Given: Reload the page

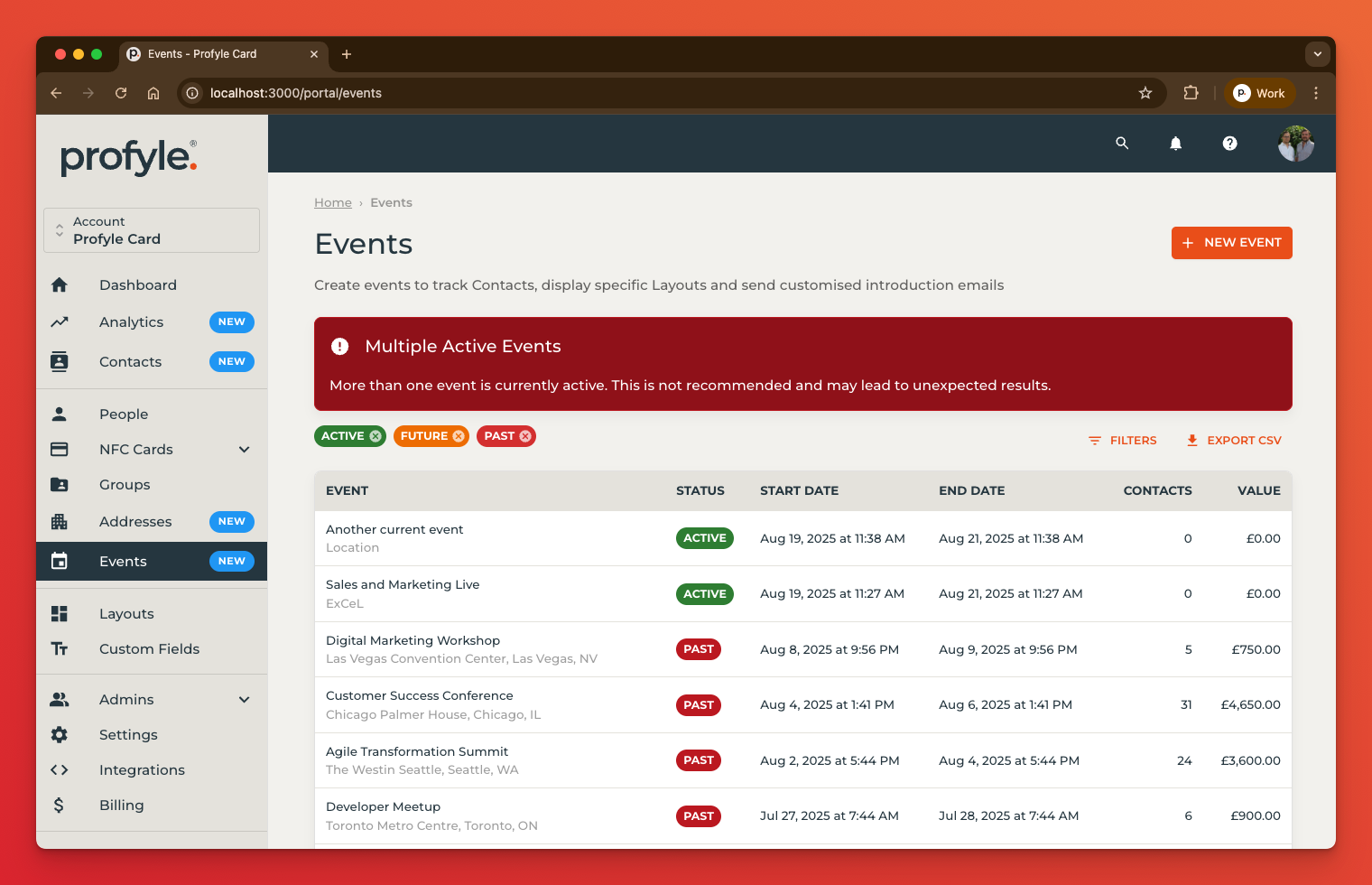Looking at the screenshot, I should (x=121, y=93).
